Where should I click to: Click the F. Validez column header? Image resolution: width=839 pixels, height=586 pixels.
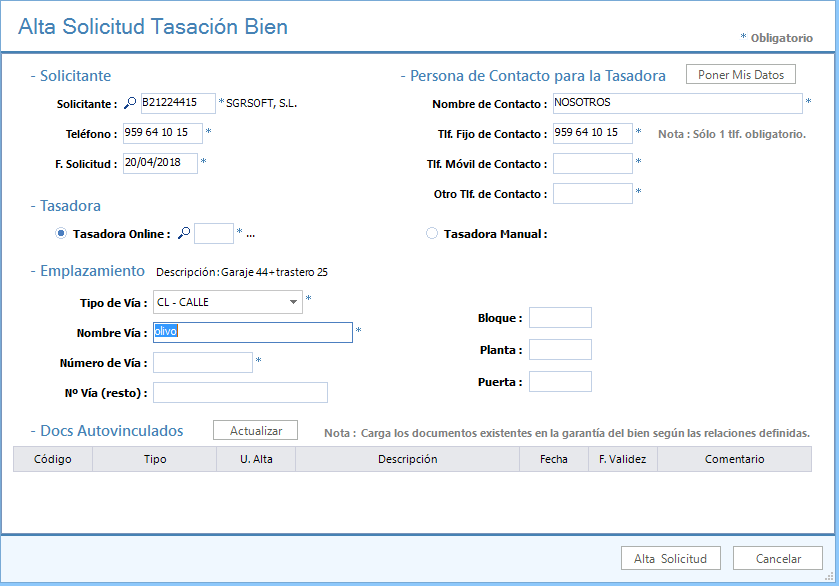coord(622,459)
